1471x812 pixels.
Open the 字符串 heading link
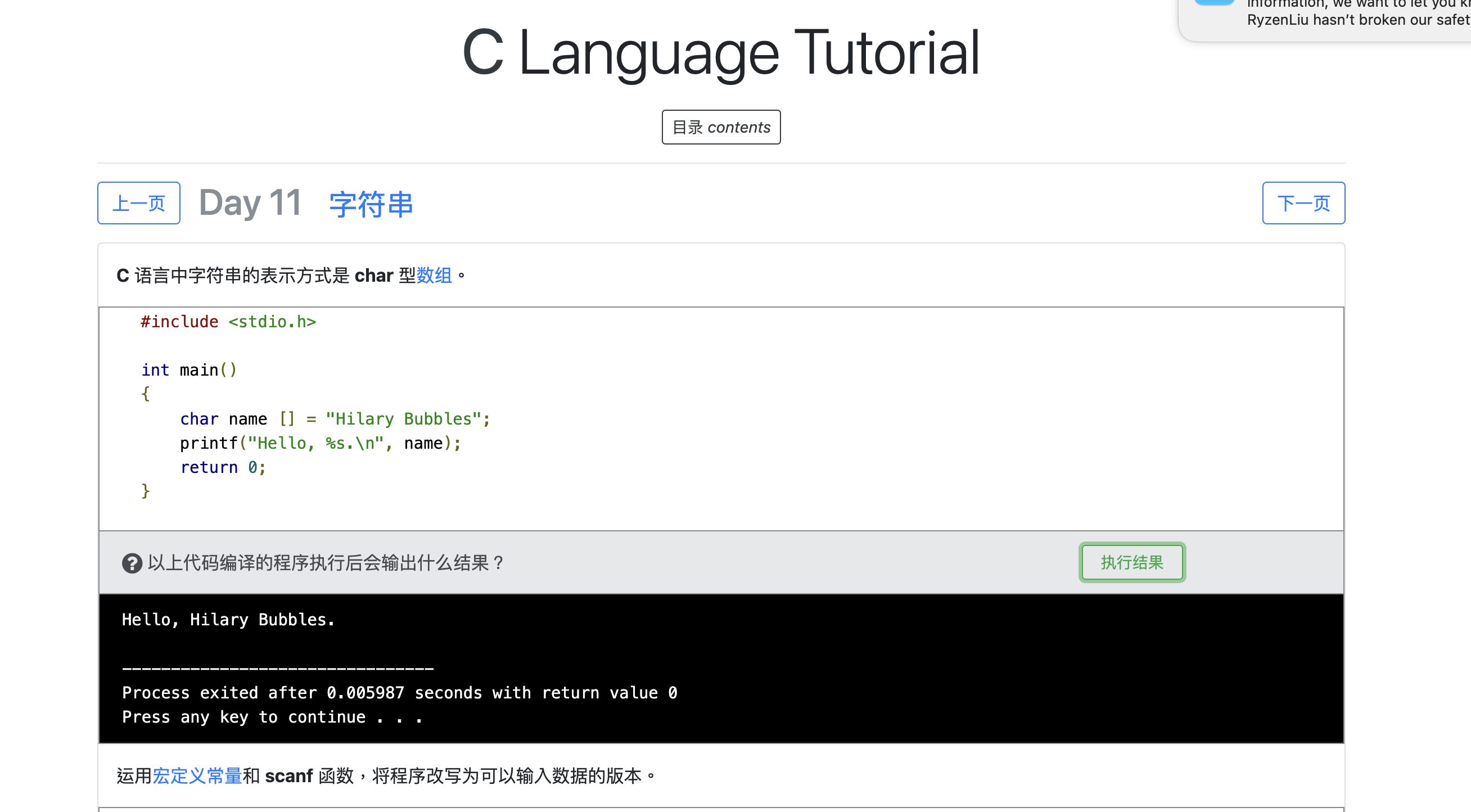371,204
